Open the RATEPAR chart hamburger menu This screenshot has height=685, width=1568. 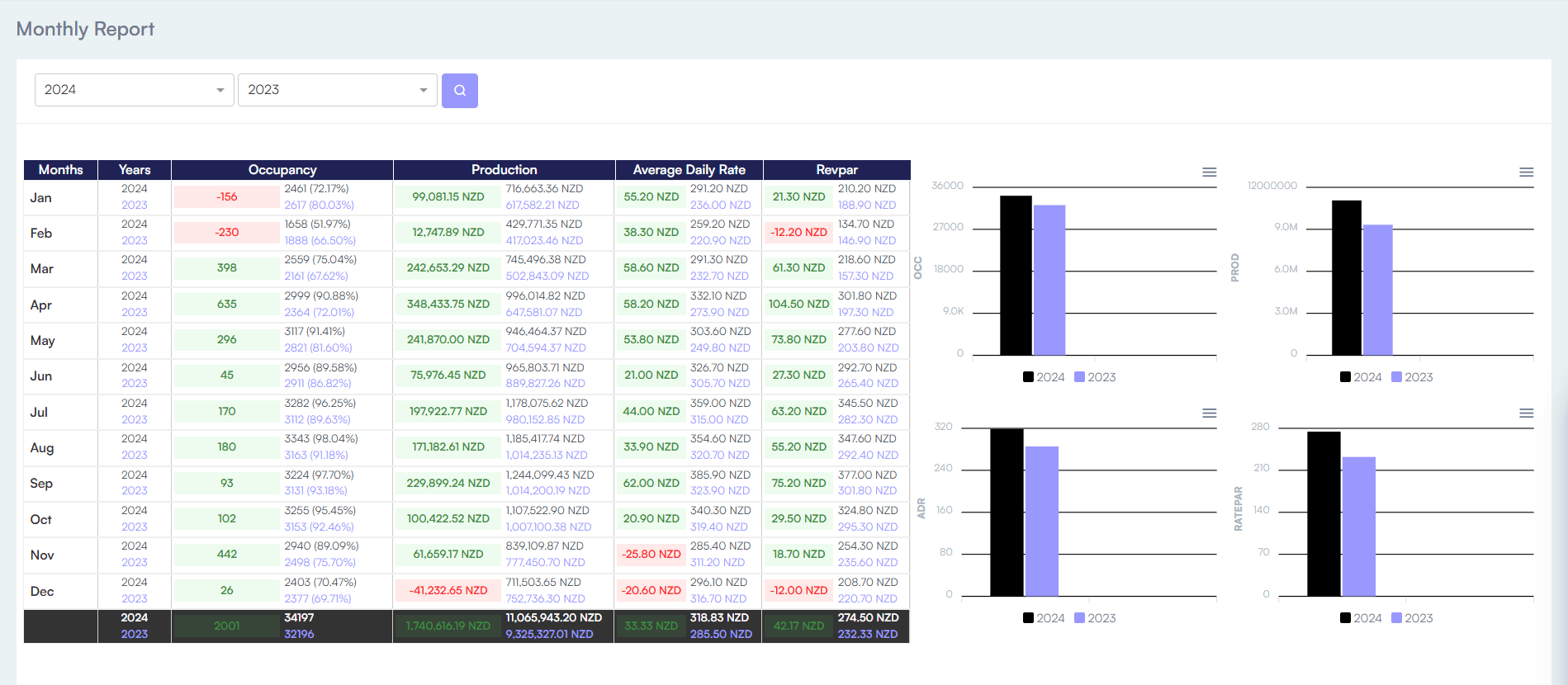tap(1526, 413)
